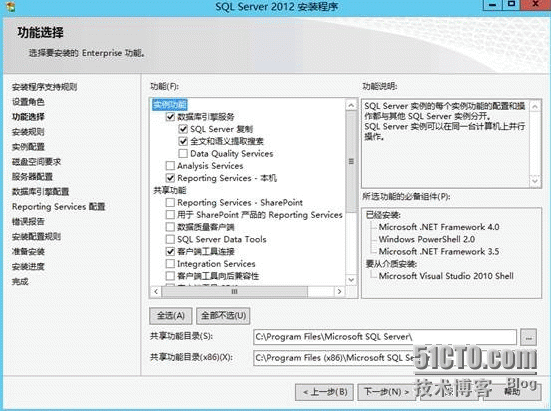Image resolution: width=551 pixels, height=411 pixels.
Task: Go back with the 上一步(B) button
Action: point(325,392)
